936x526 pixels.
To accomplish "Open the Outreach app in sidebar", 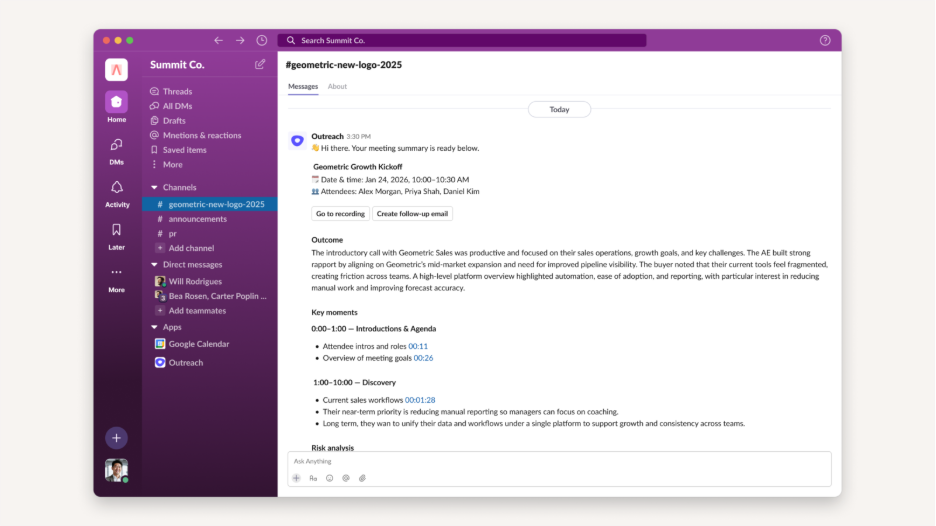I will tap(179, 362).
